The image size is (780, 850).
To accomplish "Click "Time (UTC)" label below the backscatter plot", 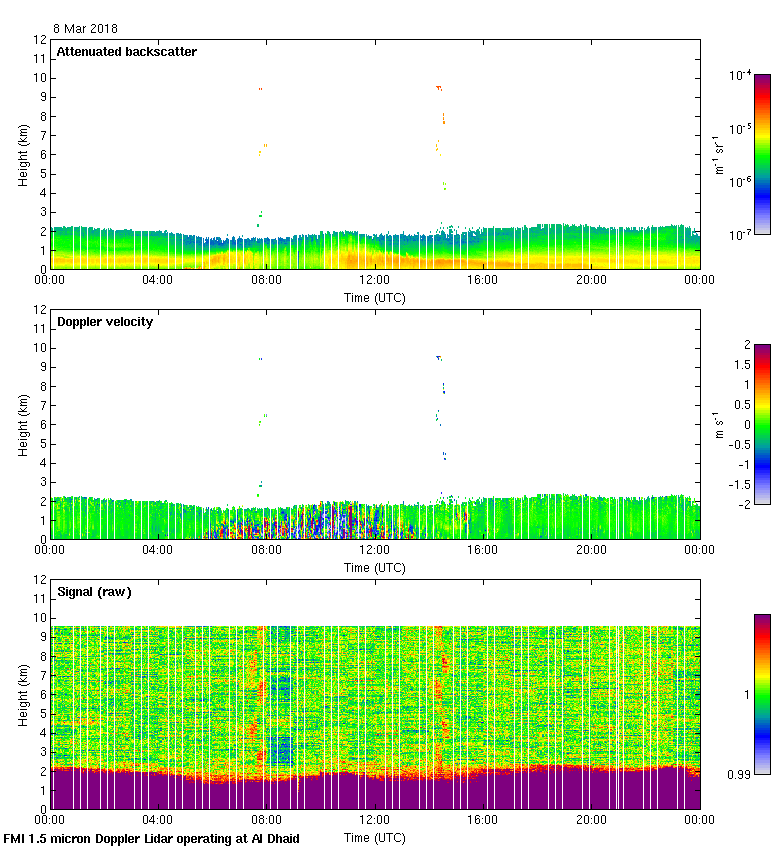I will click(375, 297).
